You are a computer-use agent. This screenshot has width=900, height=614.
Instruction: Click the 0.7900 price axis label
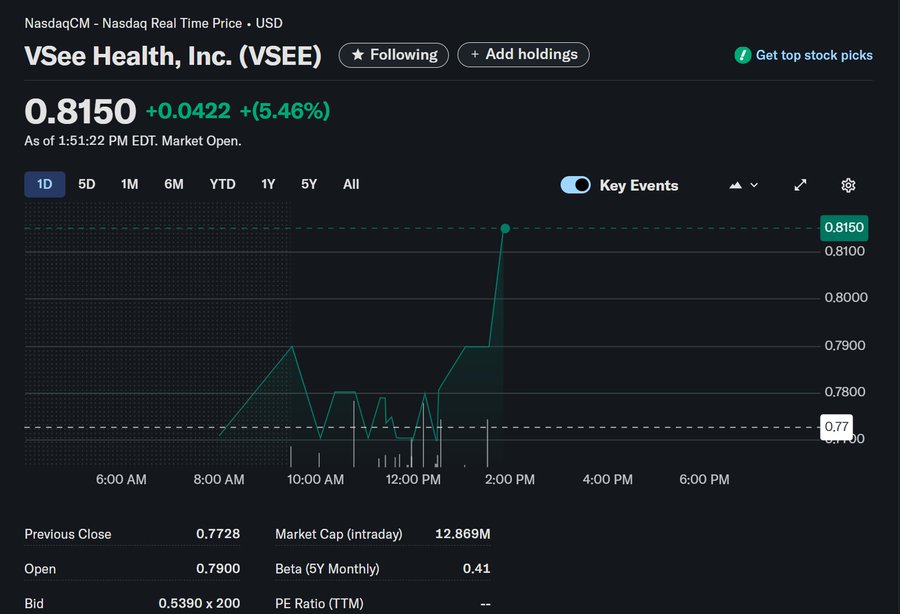(845, 345)
